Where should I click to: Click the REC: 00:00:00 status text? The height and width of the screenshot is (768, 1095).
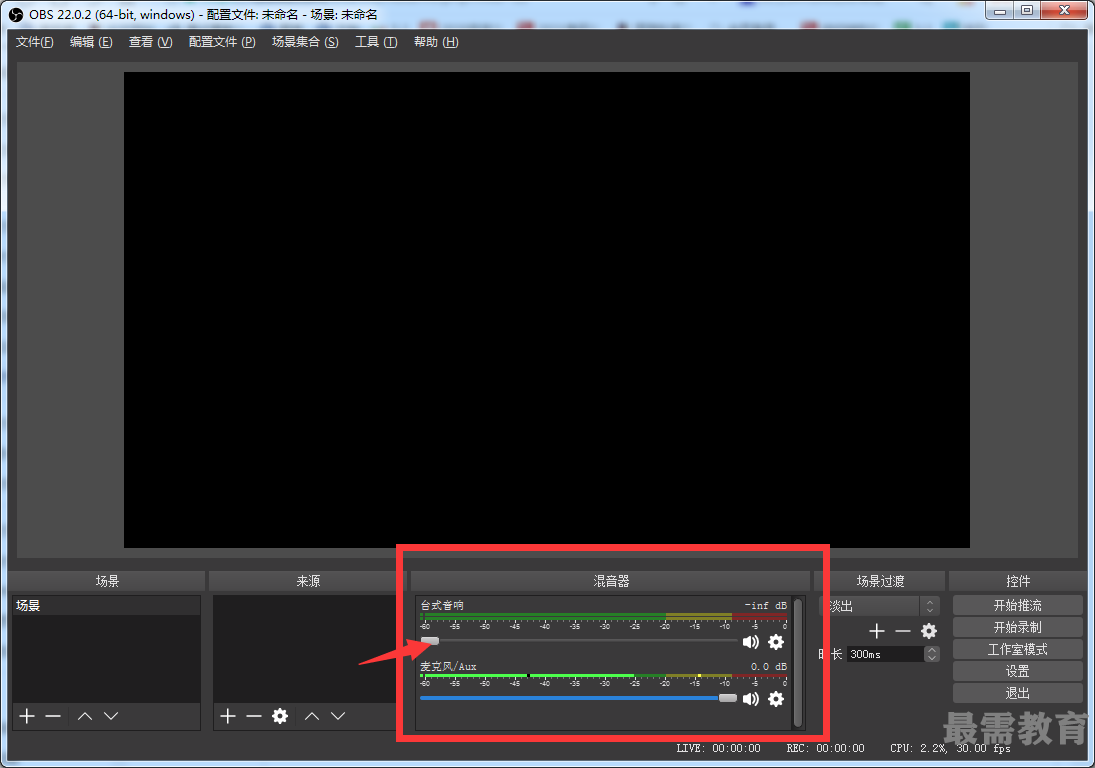click(825, 748)
